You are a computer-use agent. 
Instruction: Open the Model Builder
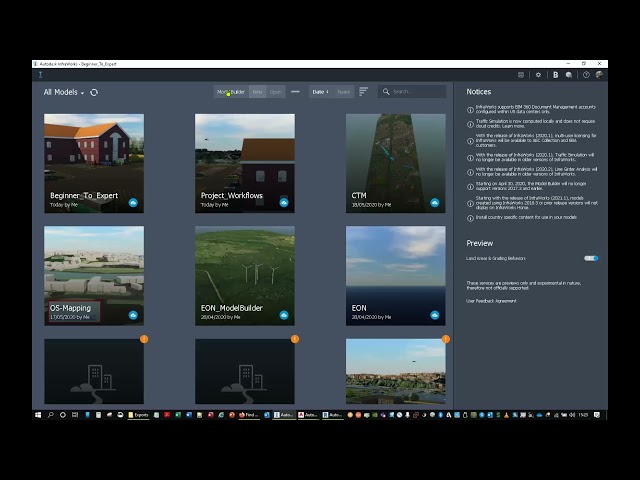point(231,92)
